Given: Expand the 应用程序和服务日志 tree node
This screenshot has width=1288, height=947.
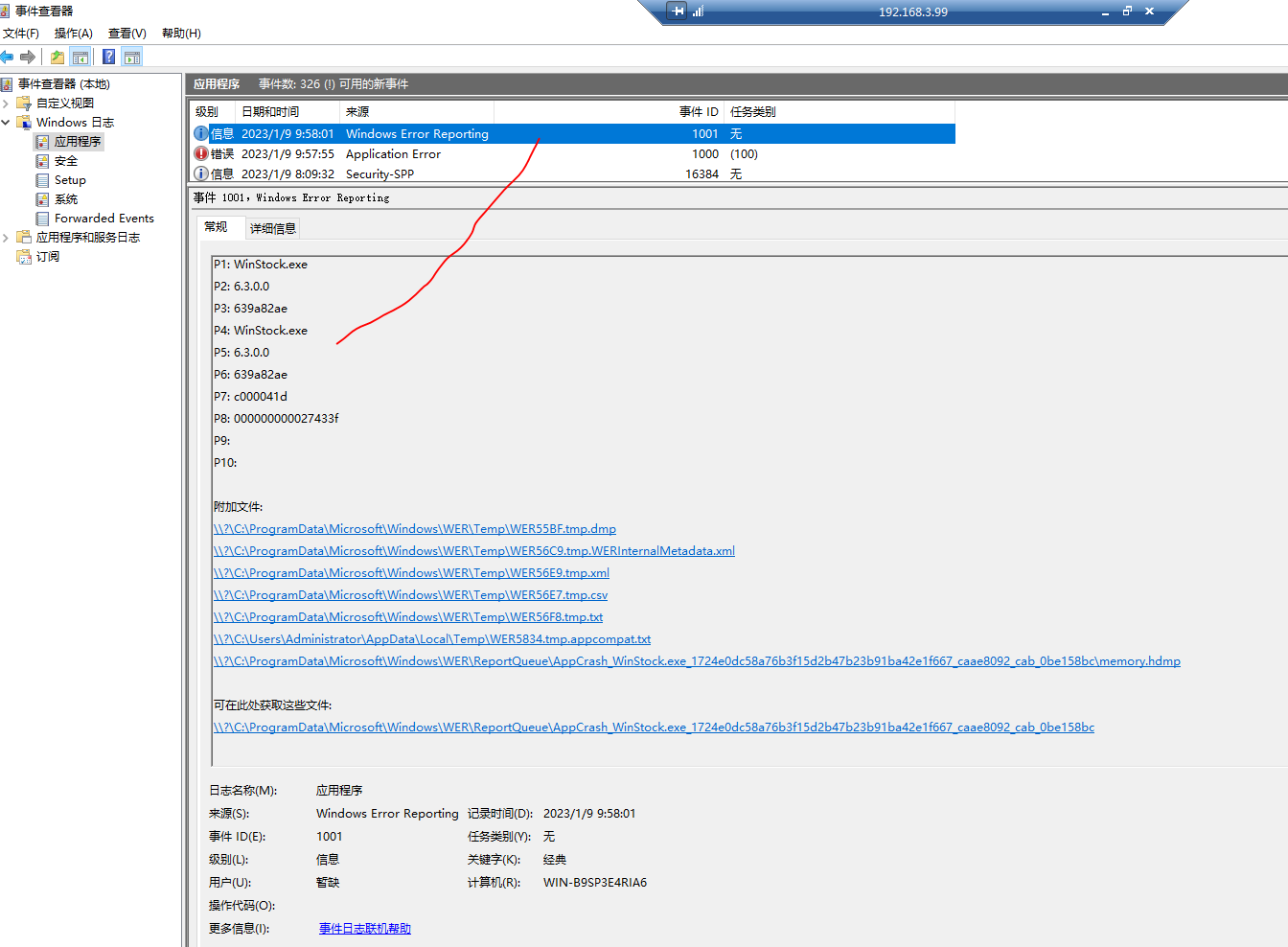Looking at the screenshot, I should click(x=6, y=238).
